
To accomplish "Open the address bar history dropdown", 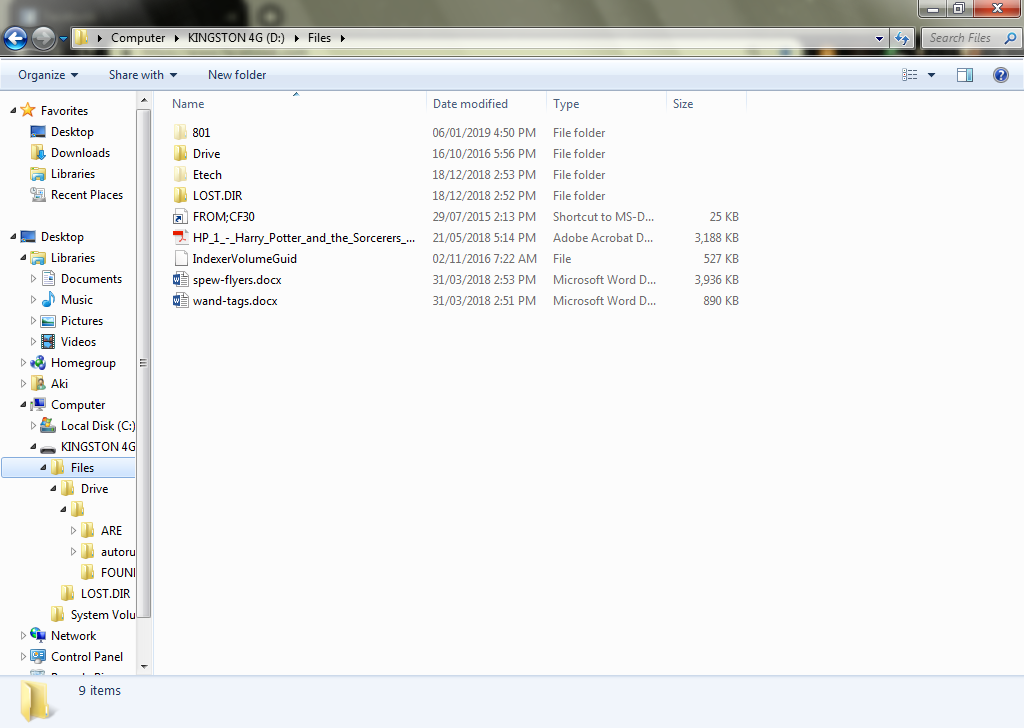I will tap(878, 37).
